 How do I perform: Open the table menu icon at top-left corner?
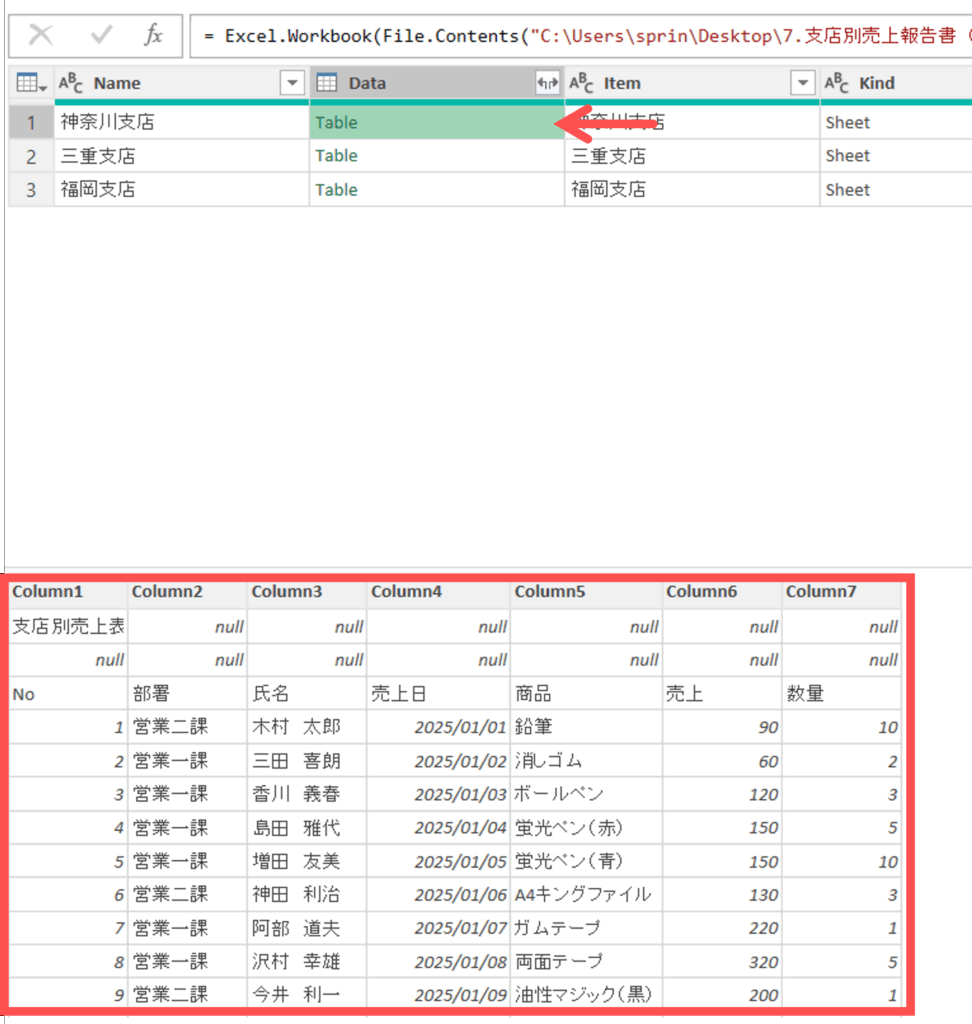(32, 84)
